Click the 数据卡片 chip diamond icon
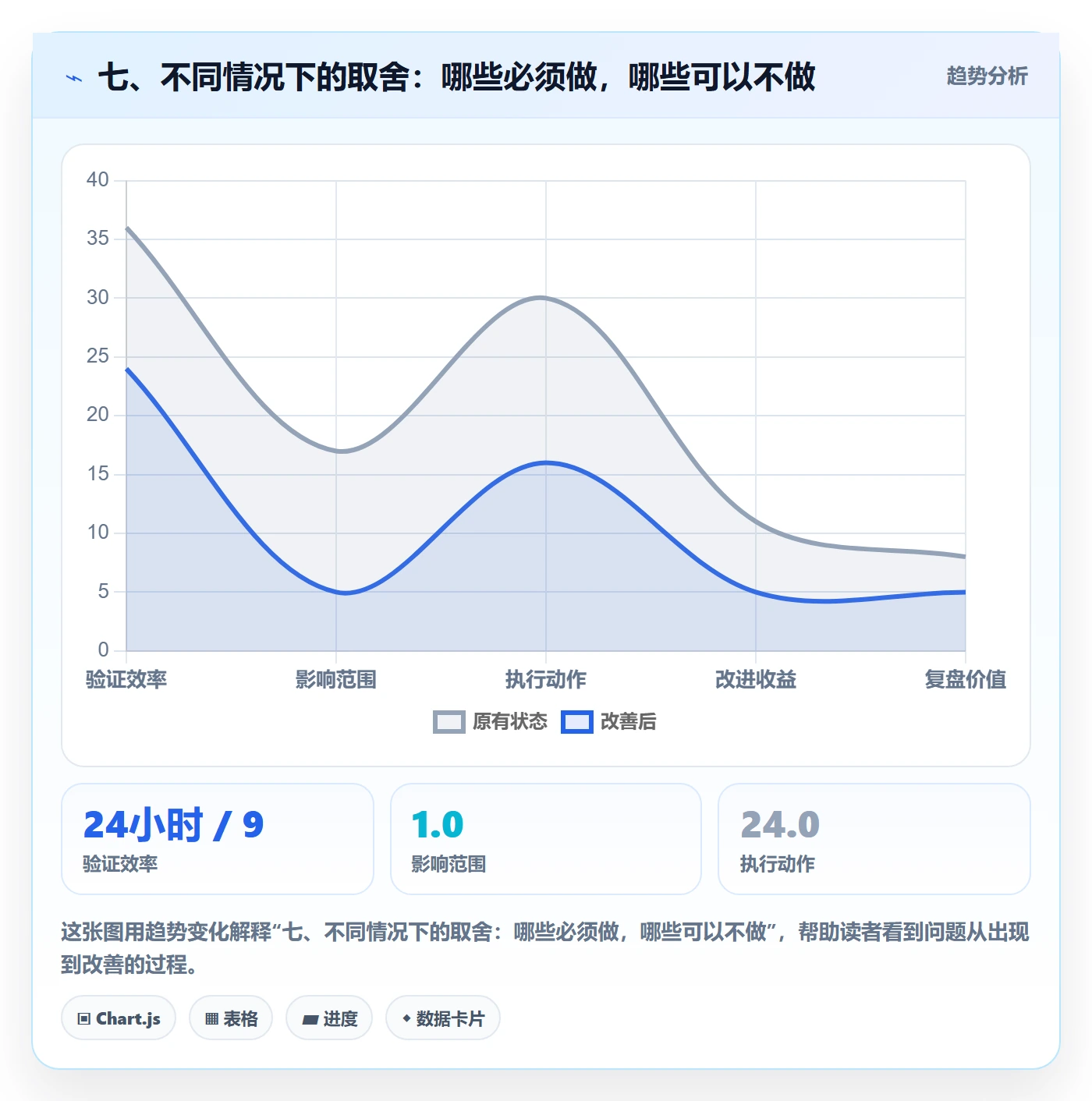The height and width of the screenshot is (1101, 1092). coord(406,1018)
